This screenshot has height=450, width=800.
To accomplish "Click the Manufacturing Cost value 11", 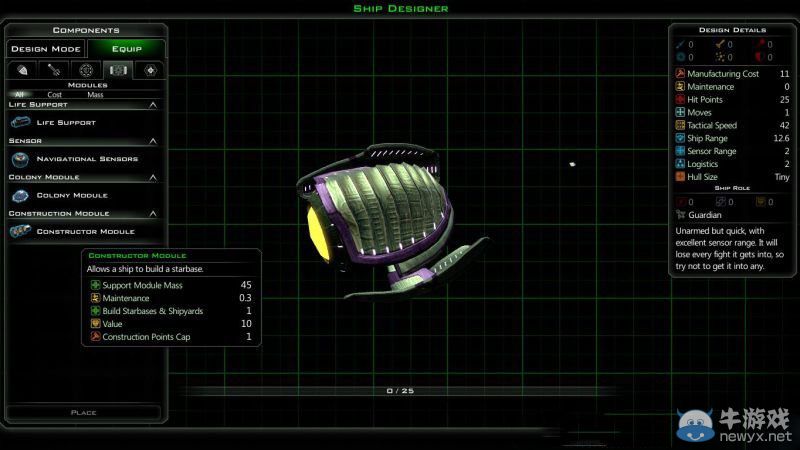I will point(784,73).
